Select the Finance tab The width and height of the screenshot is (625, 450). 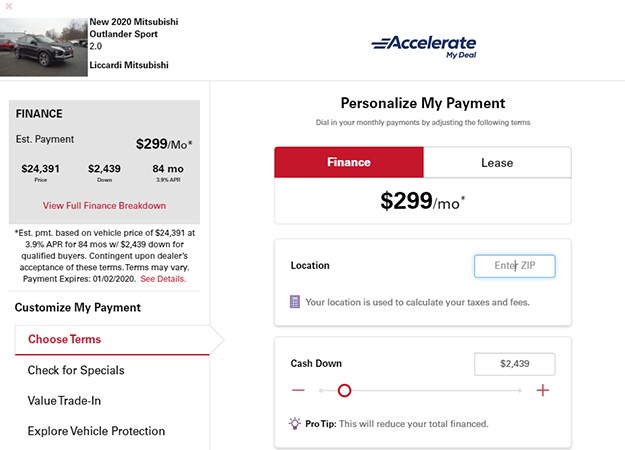point(349,162)
